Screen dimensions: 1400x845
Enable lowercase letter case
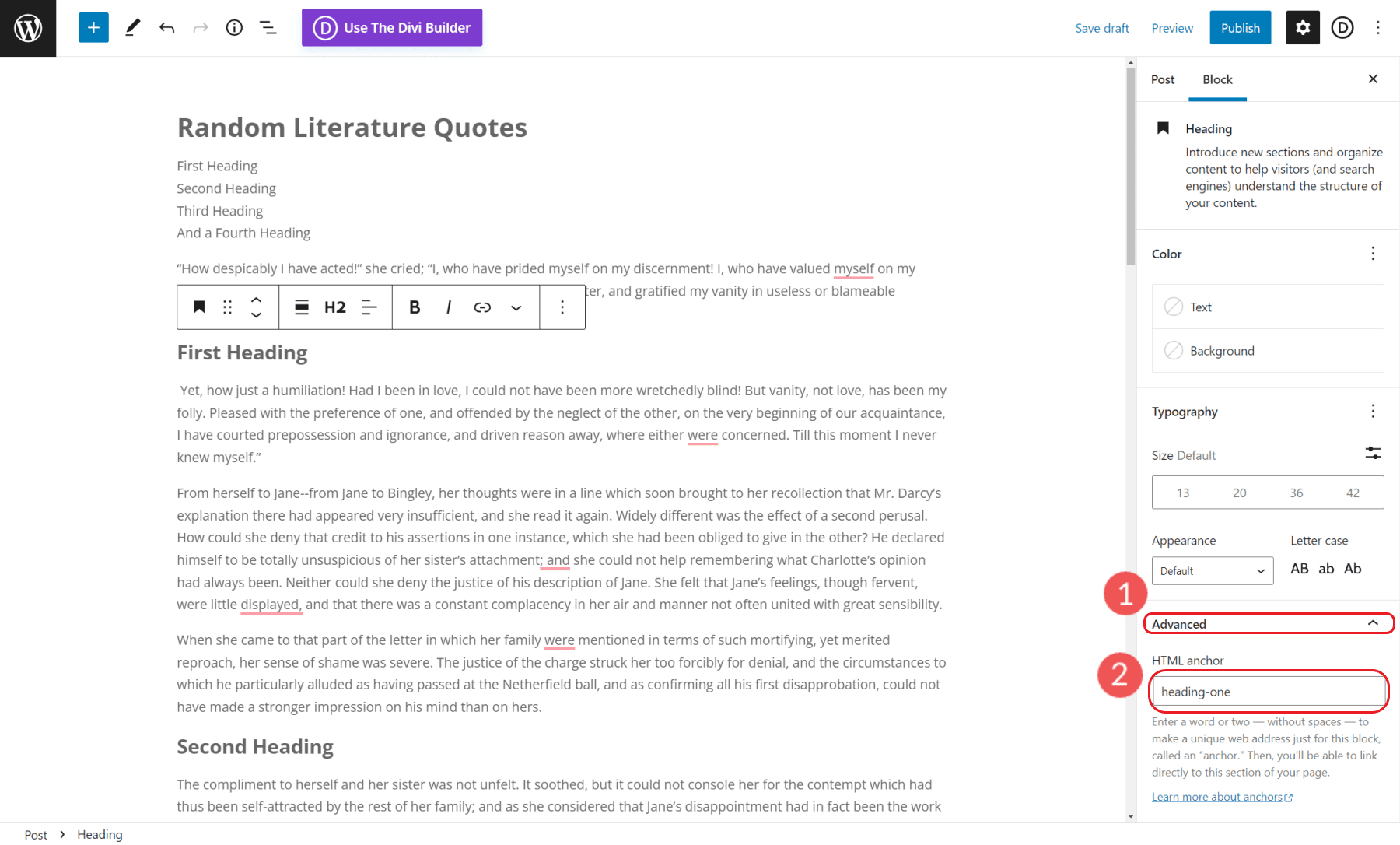click(1326, 569)
